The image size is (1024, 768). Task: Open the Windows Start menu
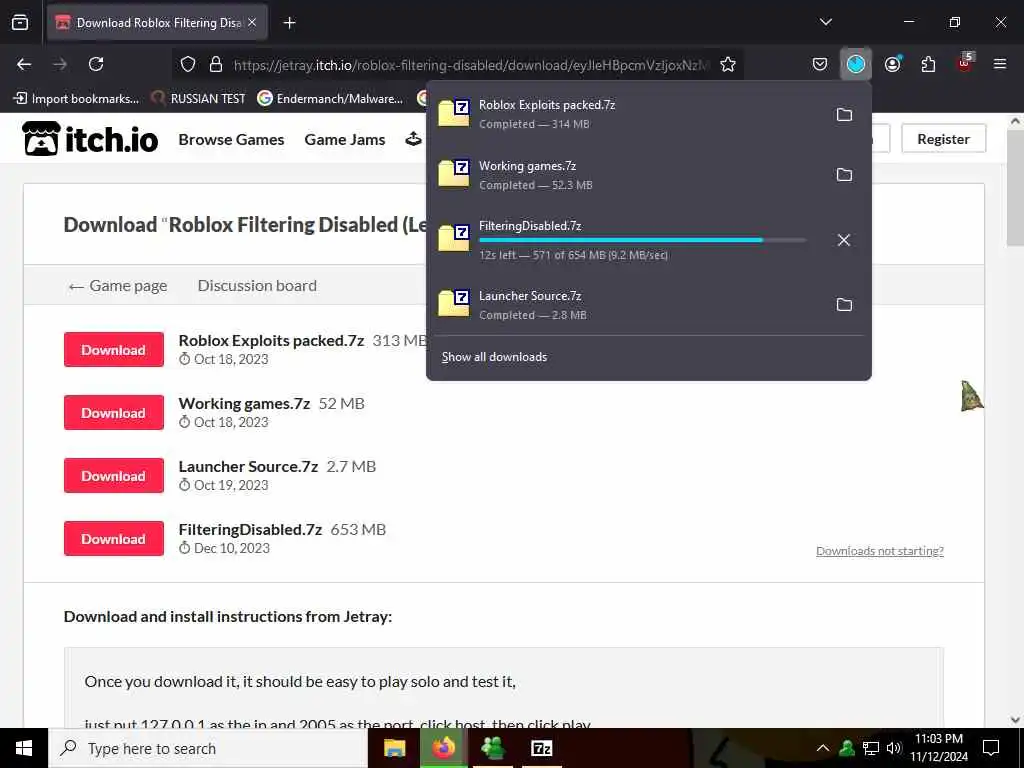point(24,748)
